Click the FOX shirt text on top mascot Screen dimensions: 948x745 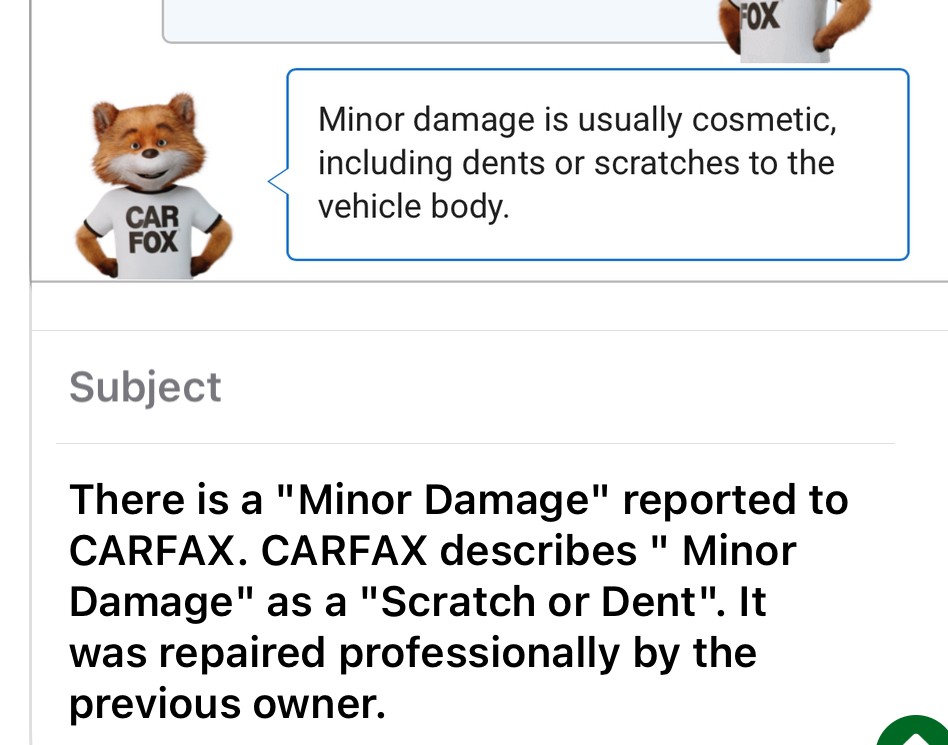(761, 17)
